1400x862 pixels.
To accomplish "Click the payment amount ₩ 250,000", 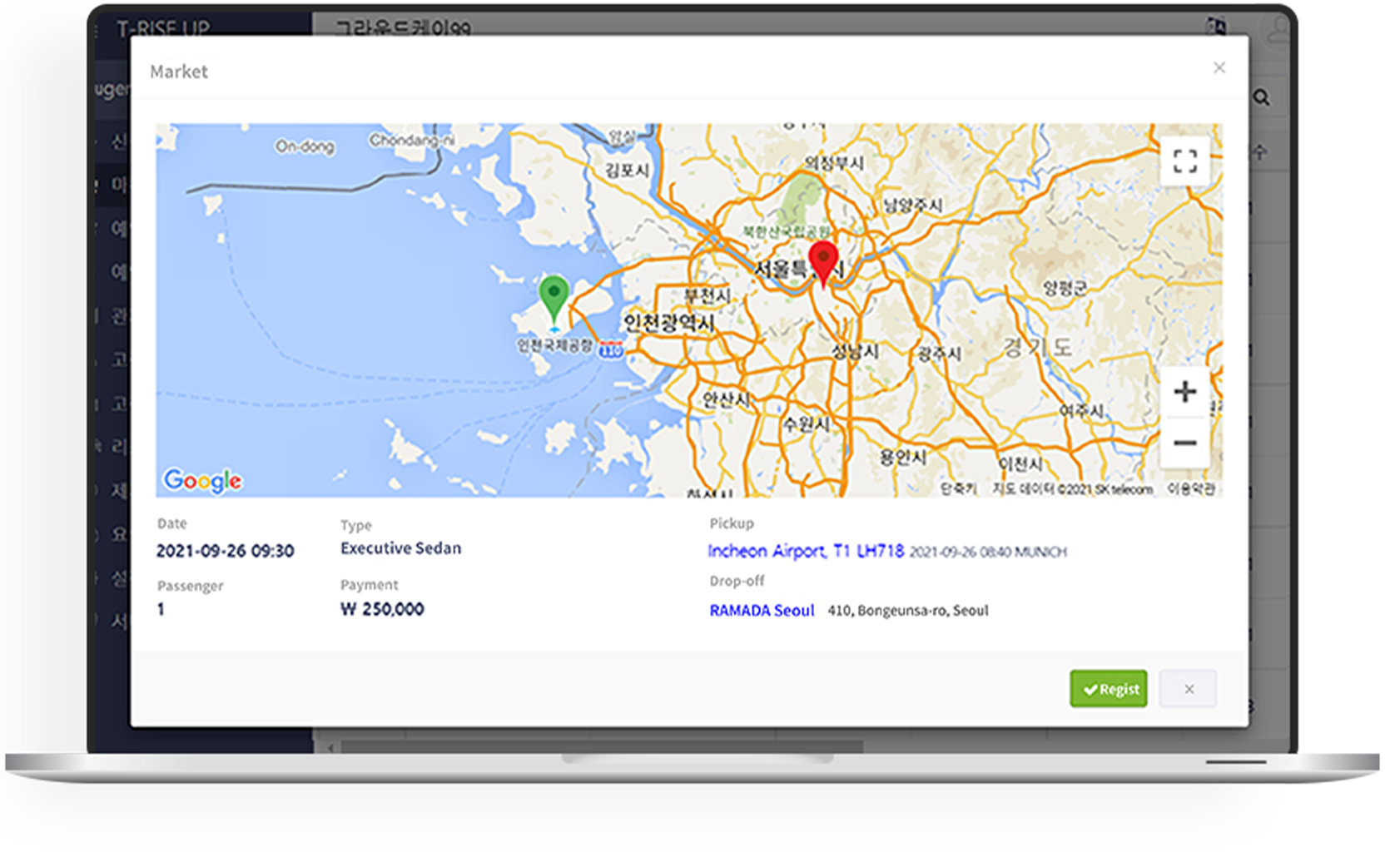I will pyautogui.click(x=382, y=609).
